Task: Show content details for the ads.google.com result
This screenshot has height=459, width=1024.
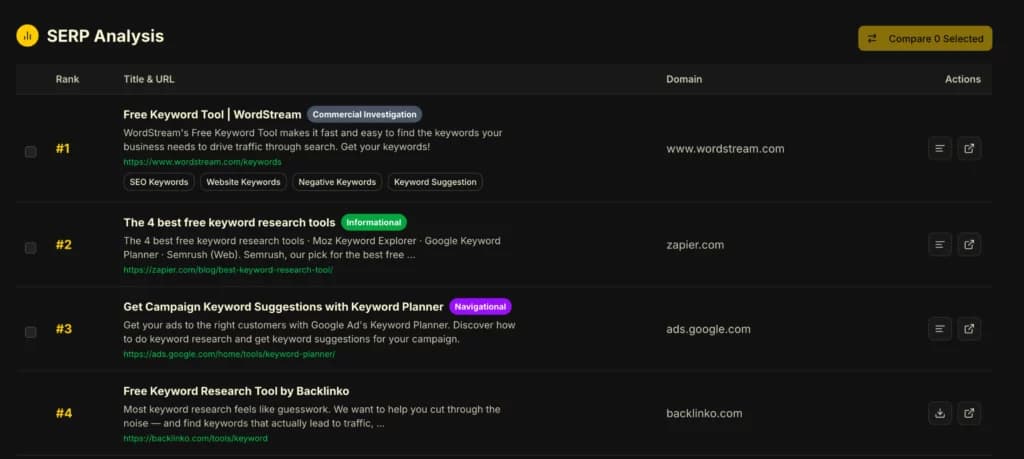Action: click(939, 328)
